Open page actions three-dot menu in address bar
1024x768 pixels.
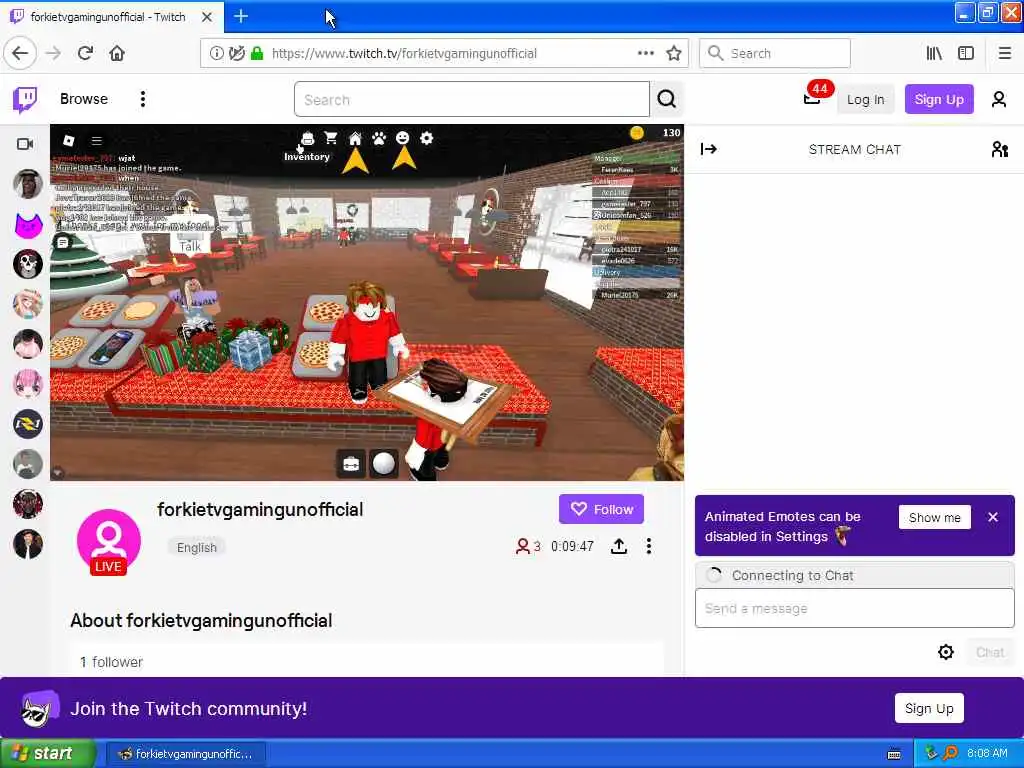click(x=646, y=54)
